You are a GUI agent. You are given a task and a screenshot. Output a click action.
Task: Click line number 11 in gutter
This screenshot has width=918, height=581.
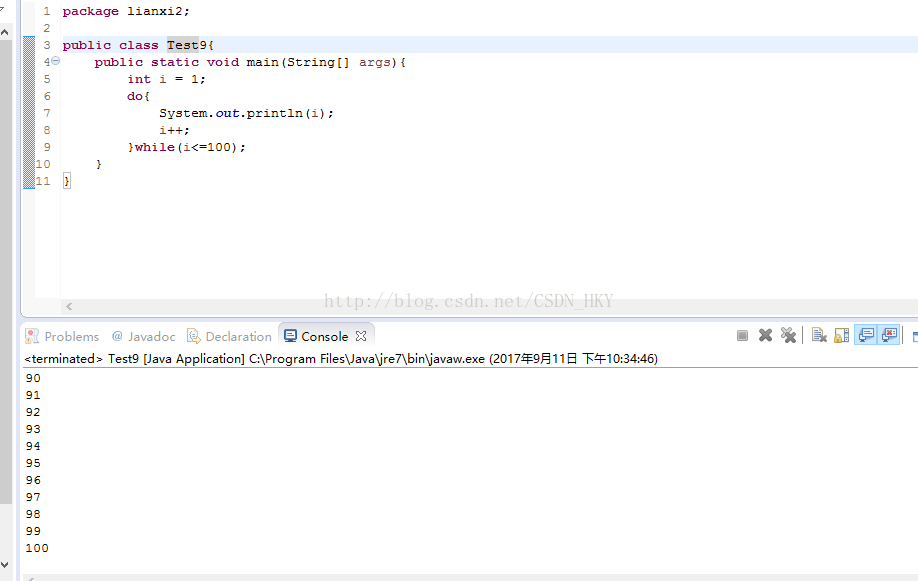pos(43,181)
